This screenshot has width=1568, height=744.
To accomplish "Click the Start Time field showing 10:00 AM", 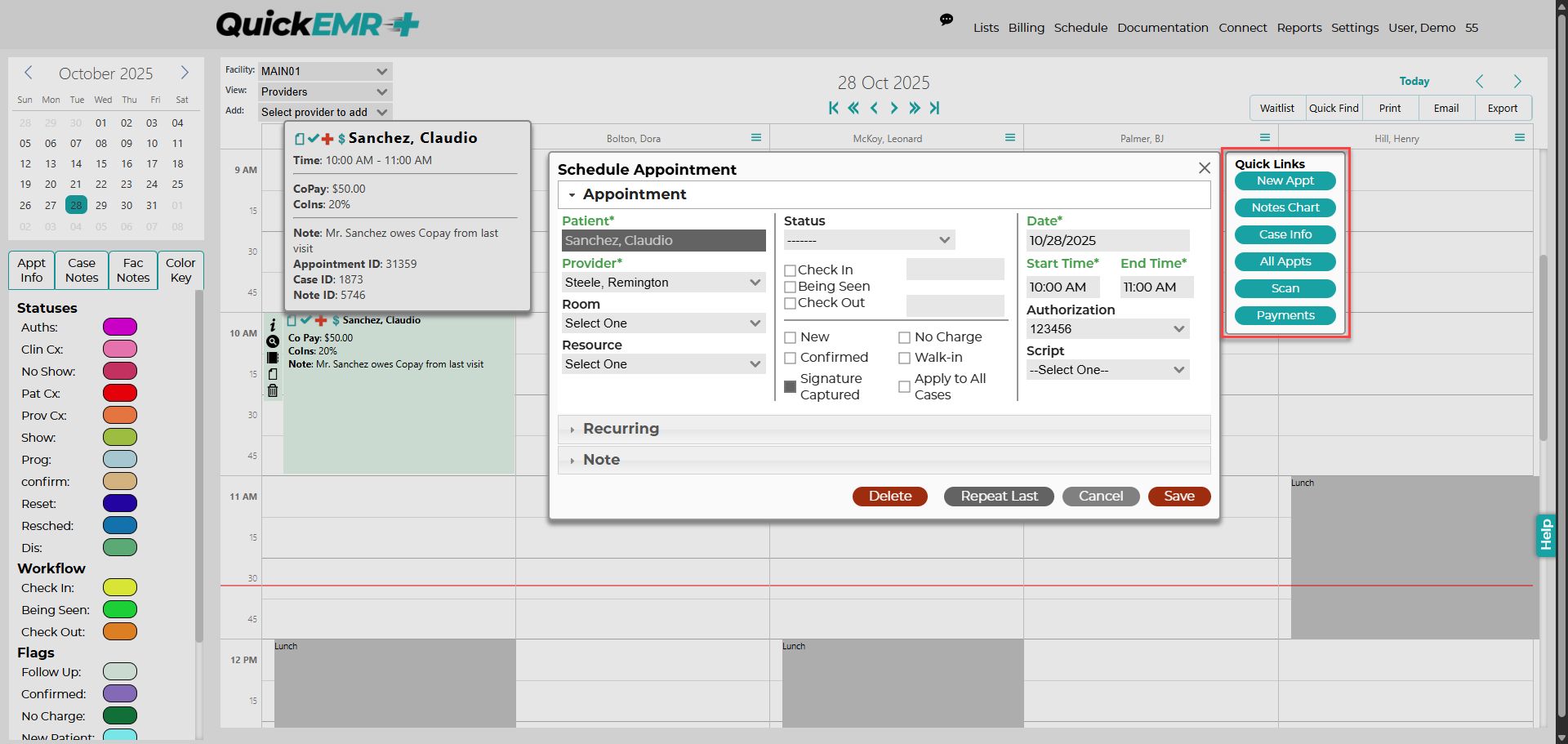I will [x=1063, y=287].
